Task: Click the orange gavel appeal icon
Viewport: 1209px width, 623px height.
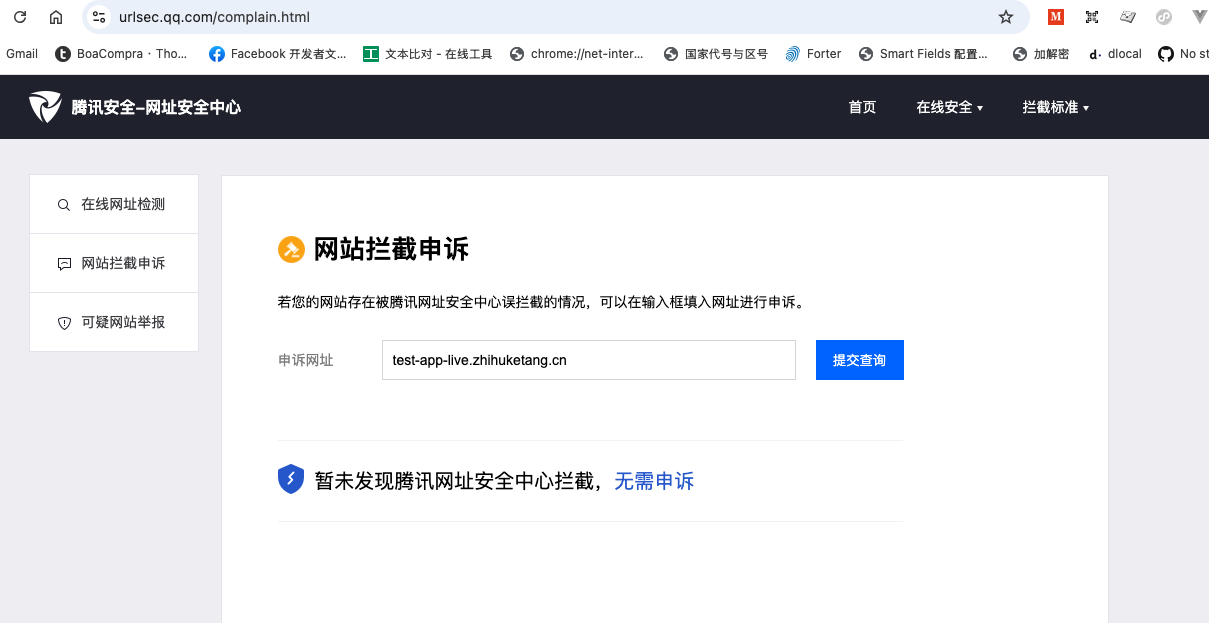Action: pyautogui.click(x=291, y=250)
